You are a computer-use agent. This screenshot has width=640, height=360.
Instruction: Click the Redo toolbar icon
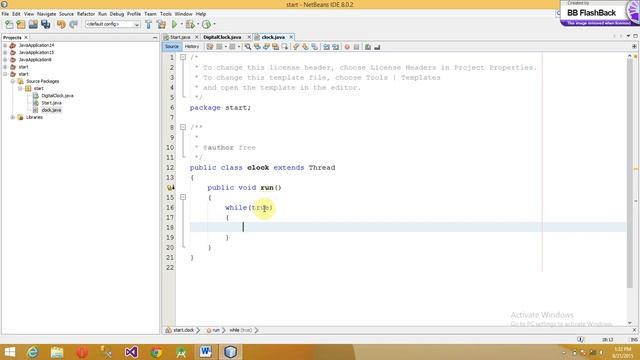coord(73,24)
